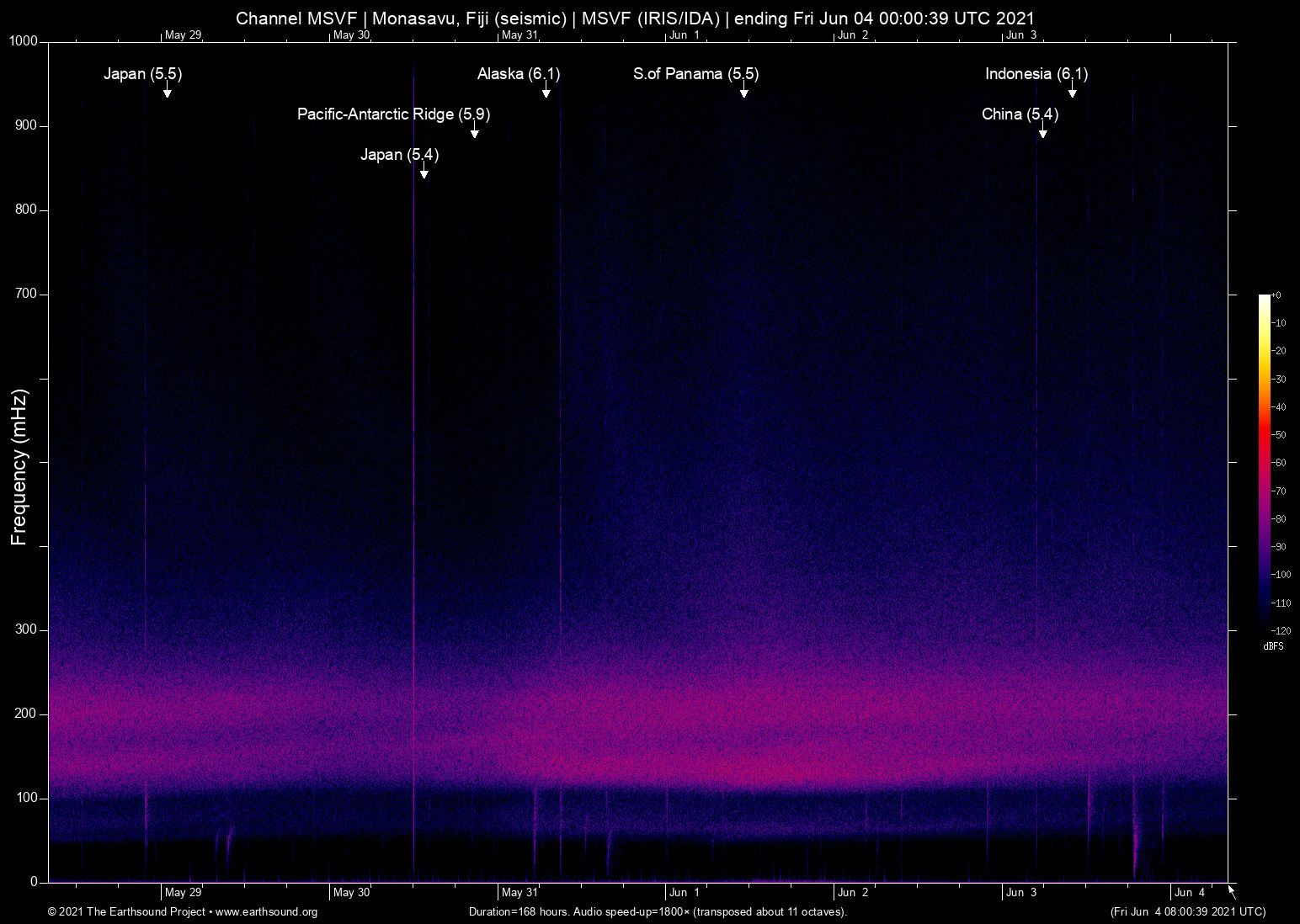The height and width of the screenshot is (924, 1300).
Task: Select 'Jun 1' on the bottom time axis
Action: pyautogui.click(x=685, y=892)
